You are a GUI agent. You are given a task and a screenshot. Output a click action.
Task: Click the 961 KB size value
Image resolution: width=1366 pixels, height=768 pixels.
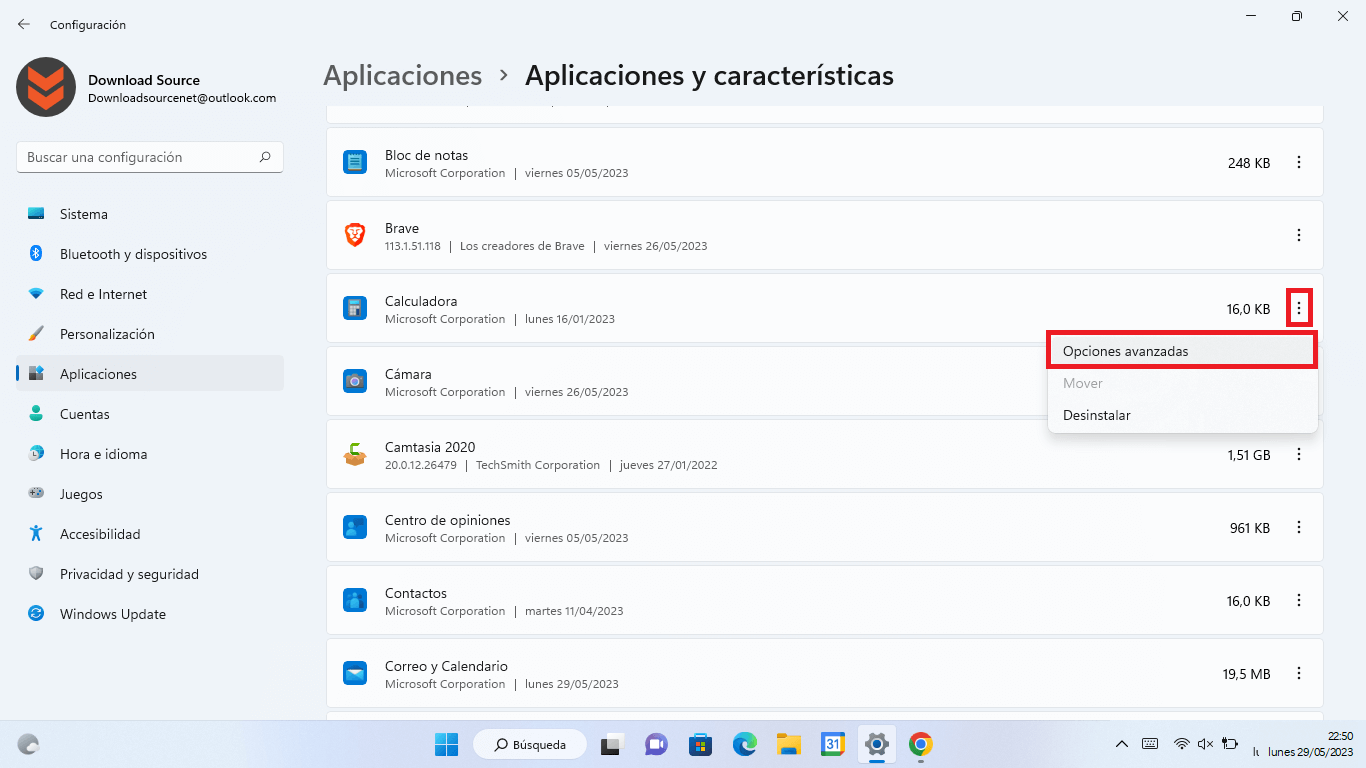coord(1250,528)
